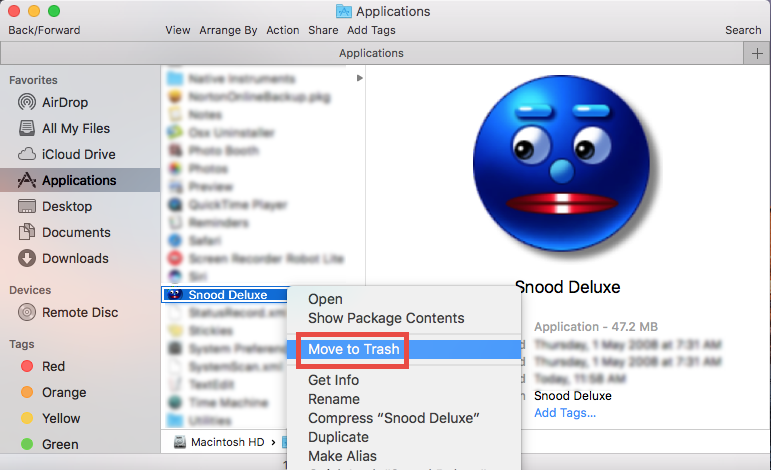Screen dimensions: 771x470
Task: Click the Tags sidebar heading
Action: (x=22, y=344)
